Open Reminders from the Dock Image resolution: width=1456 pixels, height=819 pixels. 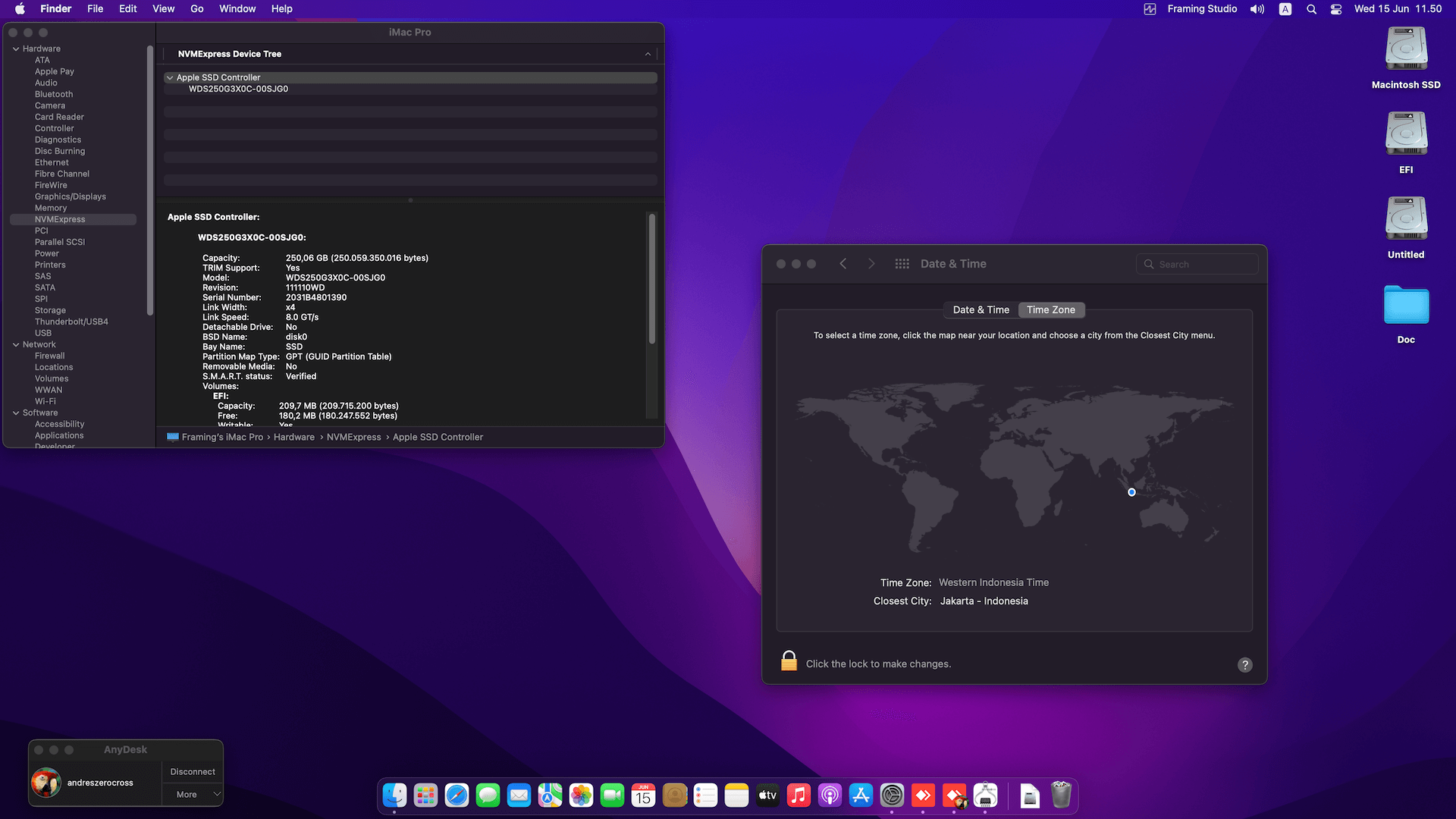coord(705,795)
